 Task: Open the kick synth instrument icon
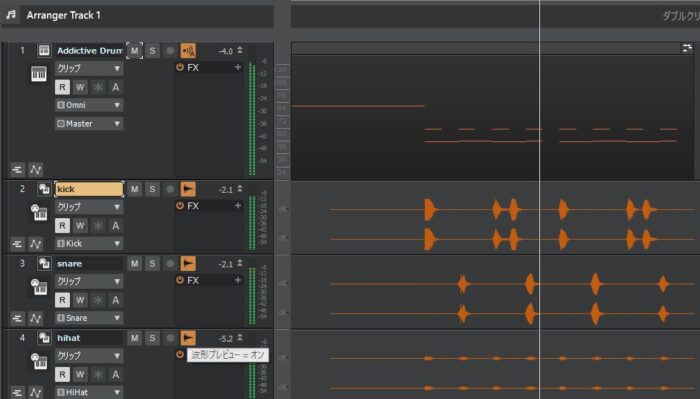point(39,212)
